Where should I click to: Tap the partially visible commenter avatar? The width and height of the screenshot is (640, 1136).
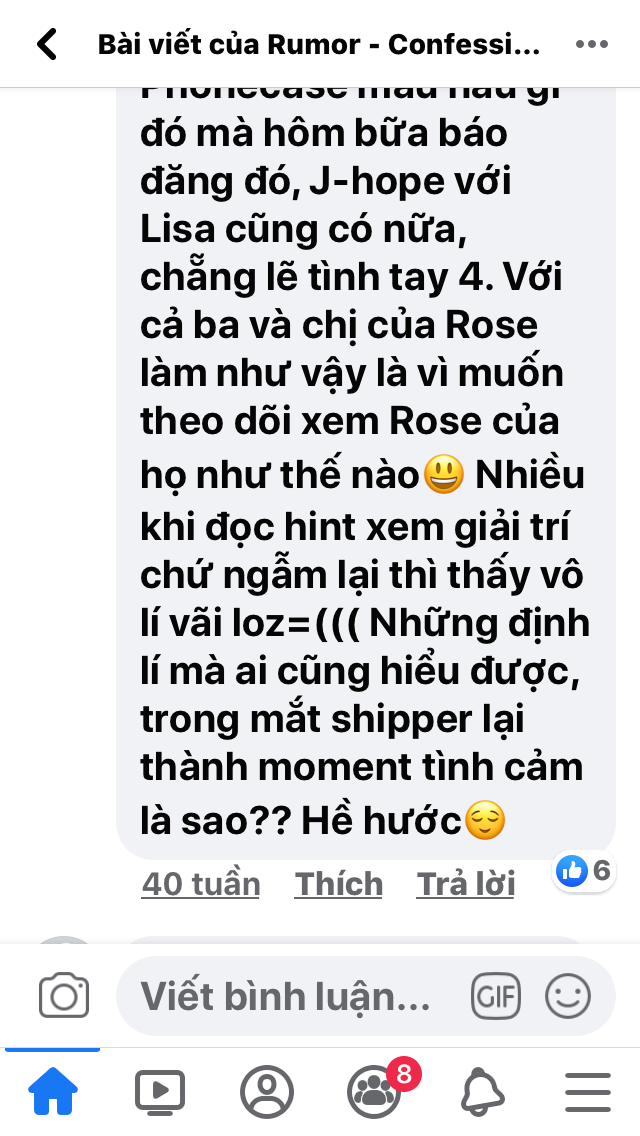pyautogui.click(x=65, y=940)
